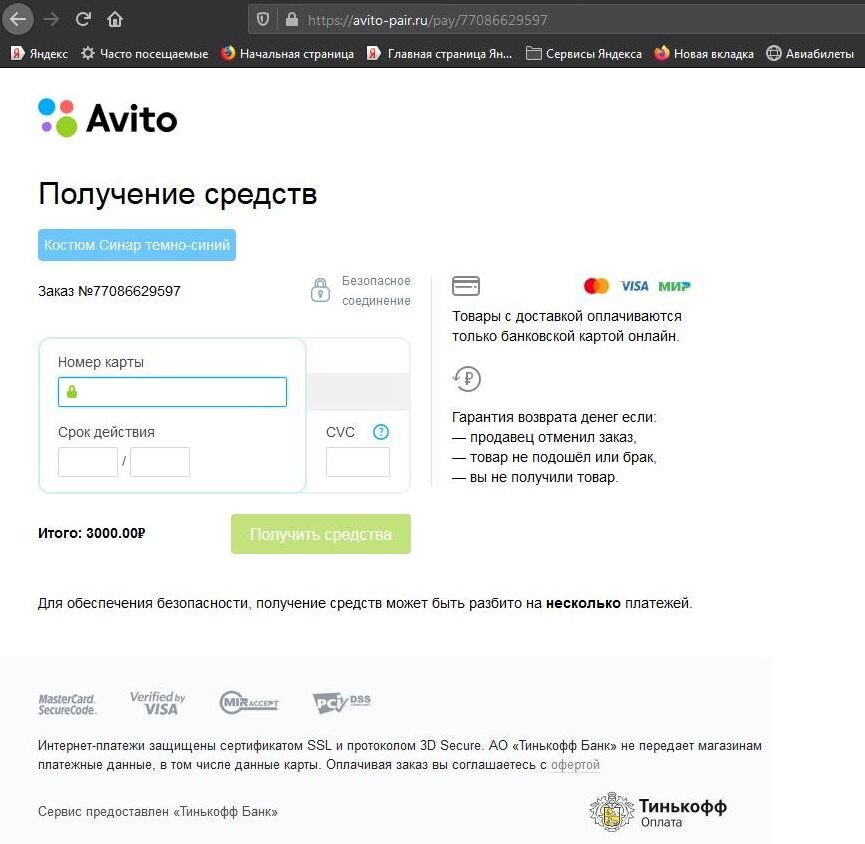Open the Новая вкладка bookmark

[704, 54]
